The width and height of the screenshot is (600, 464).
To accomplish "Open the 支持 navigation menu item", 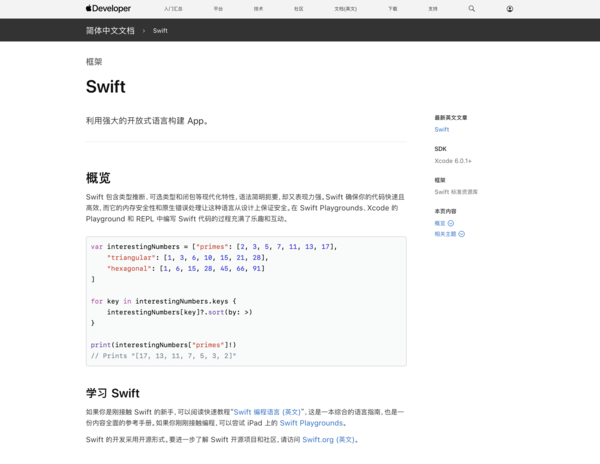I will click(x=433, y=8).
